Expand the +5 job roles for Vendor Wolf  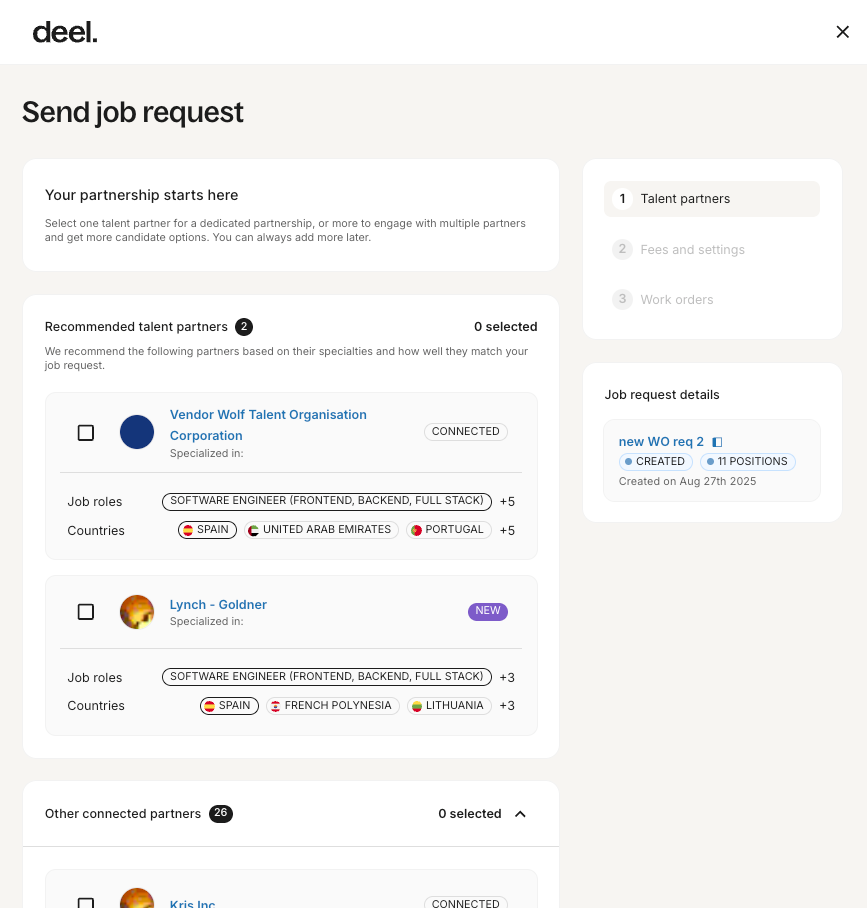(x=507, y=502)
